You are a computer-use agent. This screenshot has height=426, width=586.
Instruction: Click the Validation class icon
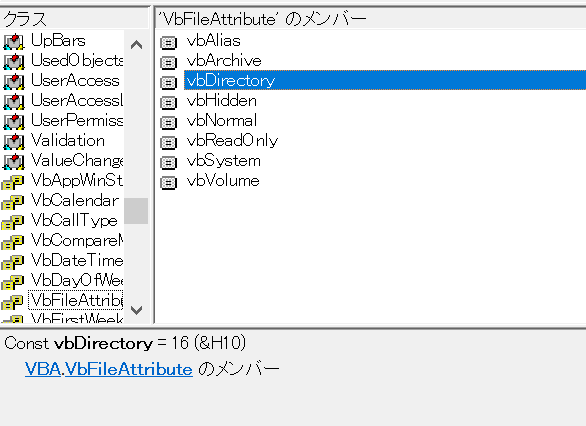14,142
